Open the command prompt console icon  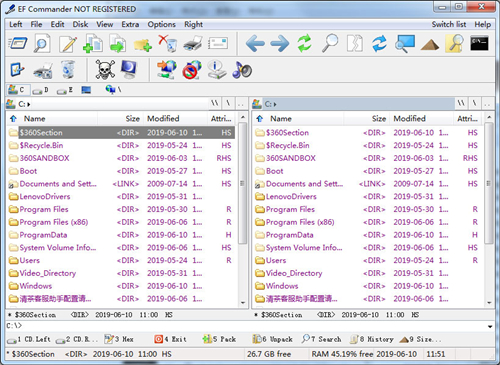coord(479,44)
